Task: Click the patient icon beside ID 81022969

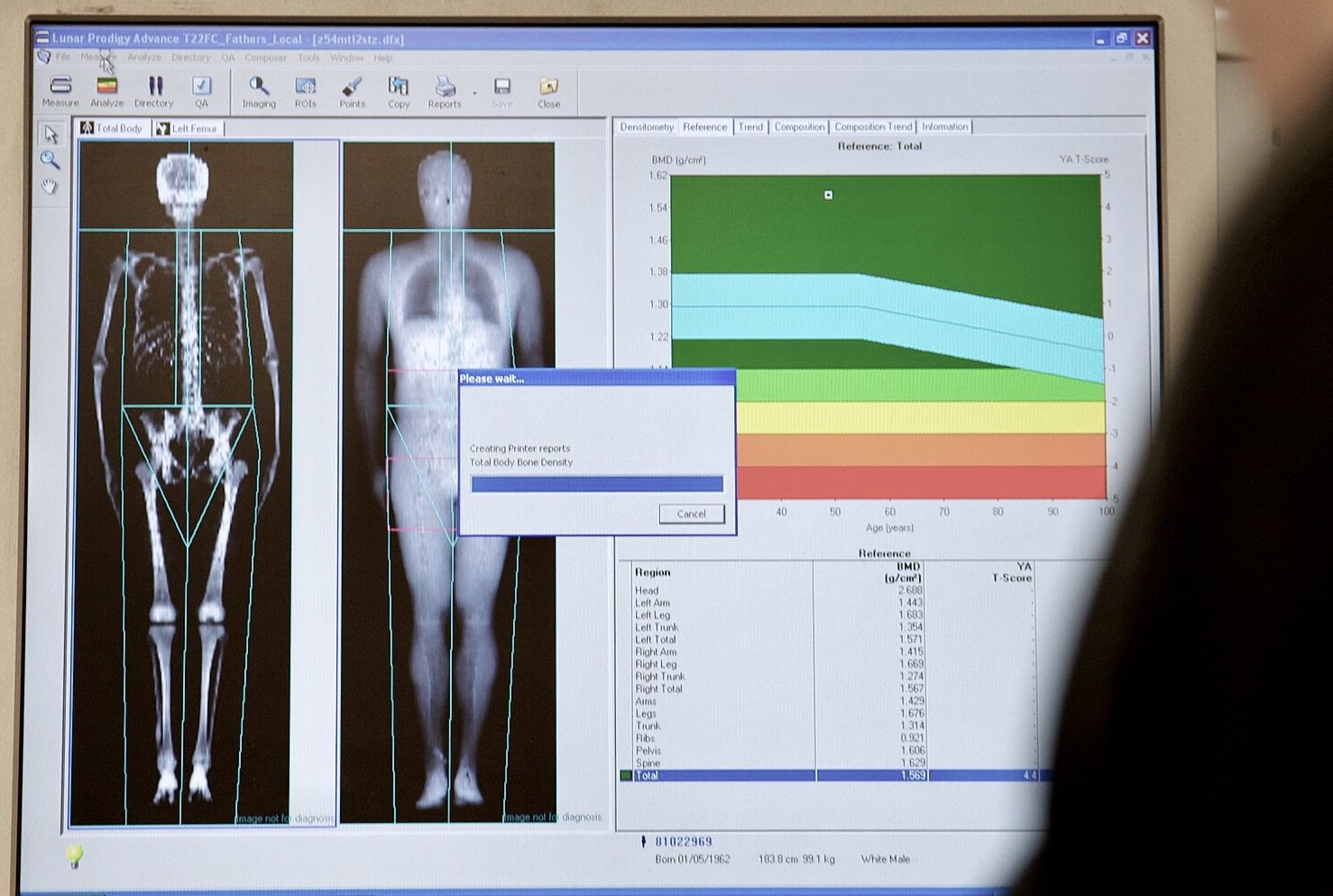Action: 643,842
